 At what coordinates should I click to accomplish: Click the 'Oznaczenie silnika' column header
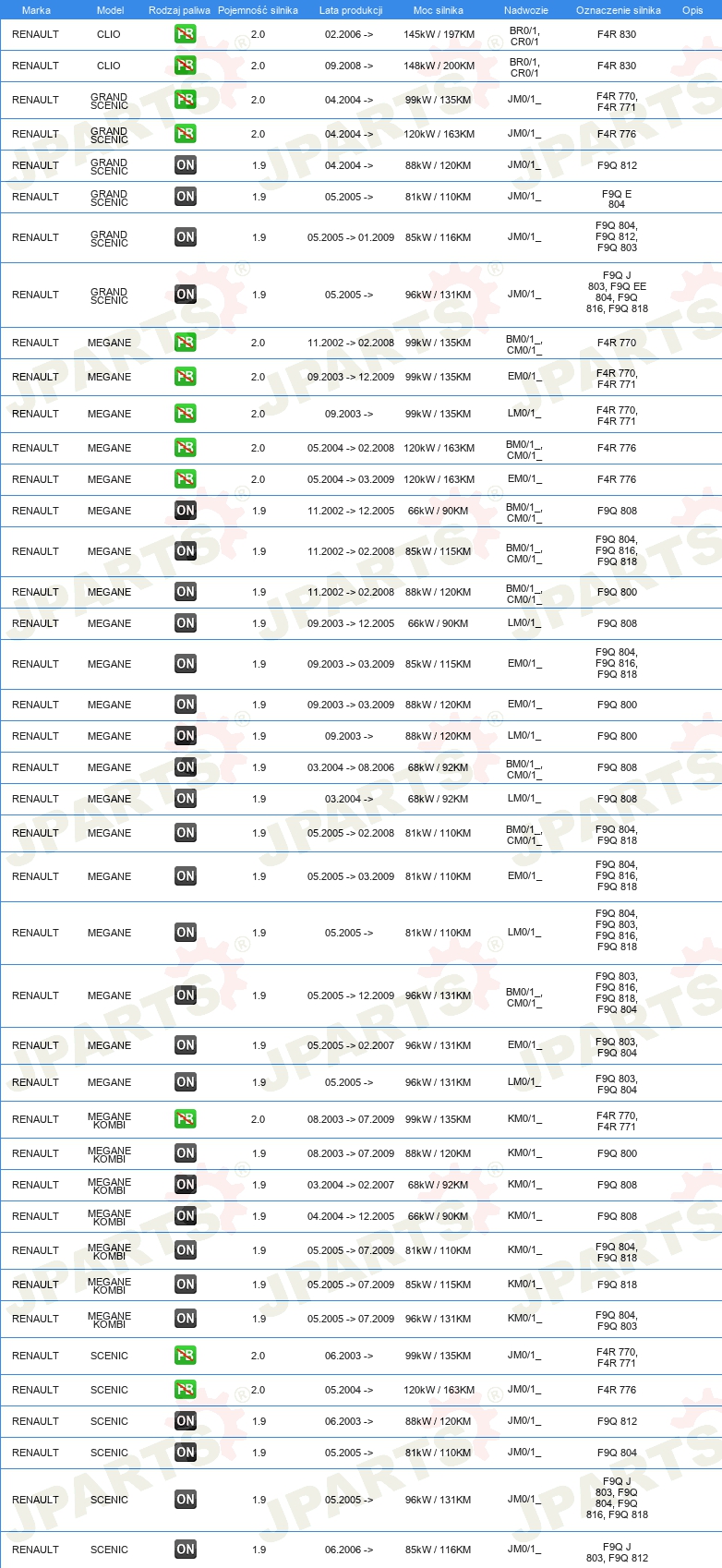(619, 10)
